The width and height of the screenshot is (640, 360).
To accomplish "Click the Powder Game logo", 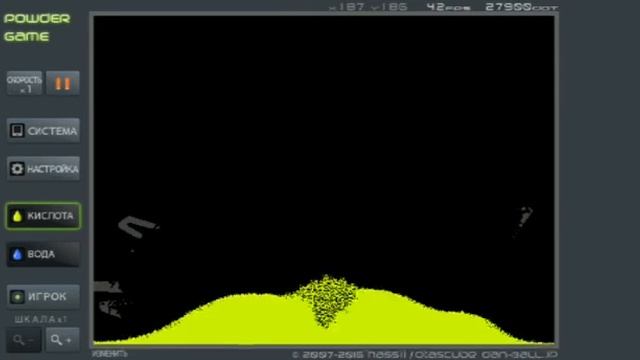I will (37, 27).
